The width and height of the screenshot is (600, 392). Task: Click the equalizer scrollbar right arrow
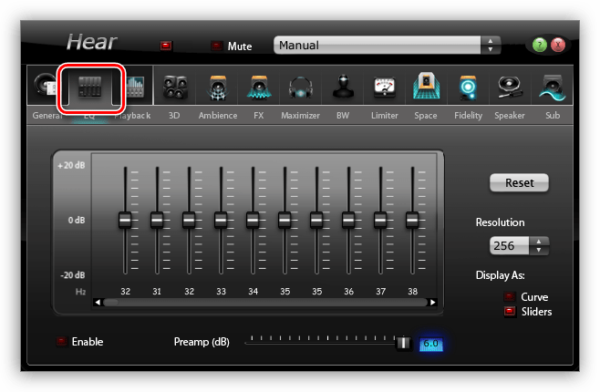432,302
